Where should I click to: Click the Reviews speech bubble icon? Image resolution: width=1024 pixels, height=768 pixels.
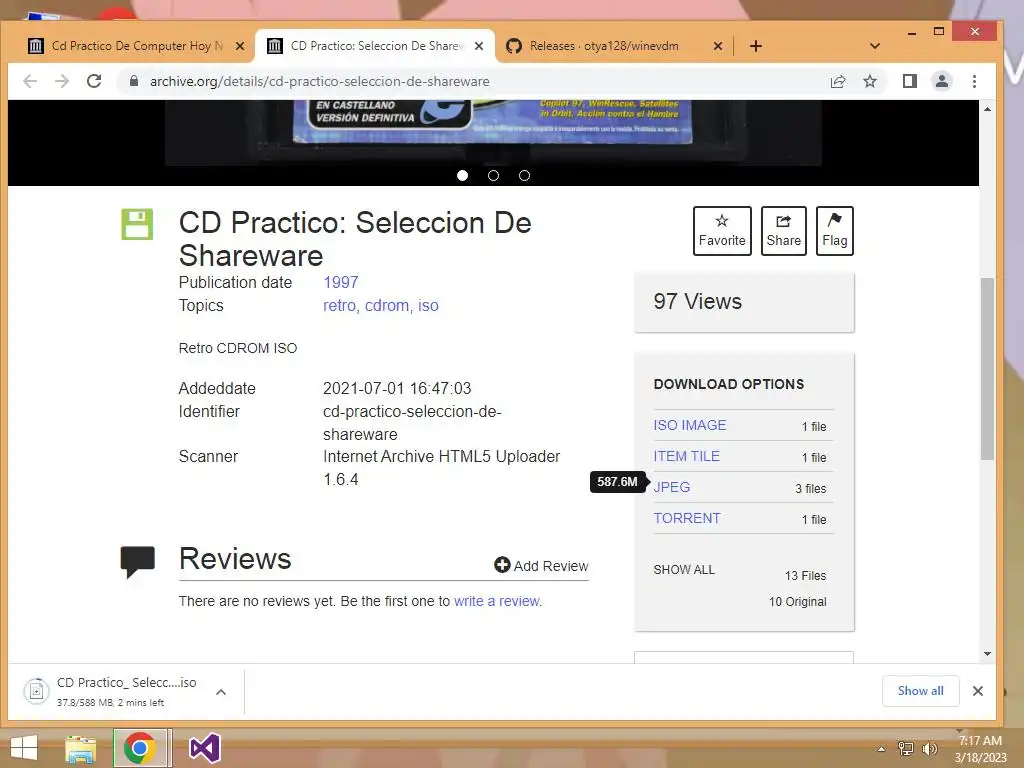137,562
